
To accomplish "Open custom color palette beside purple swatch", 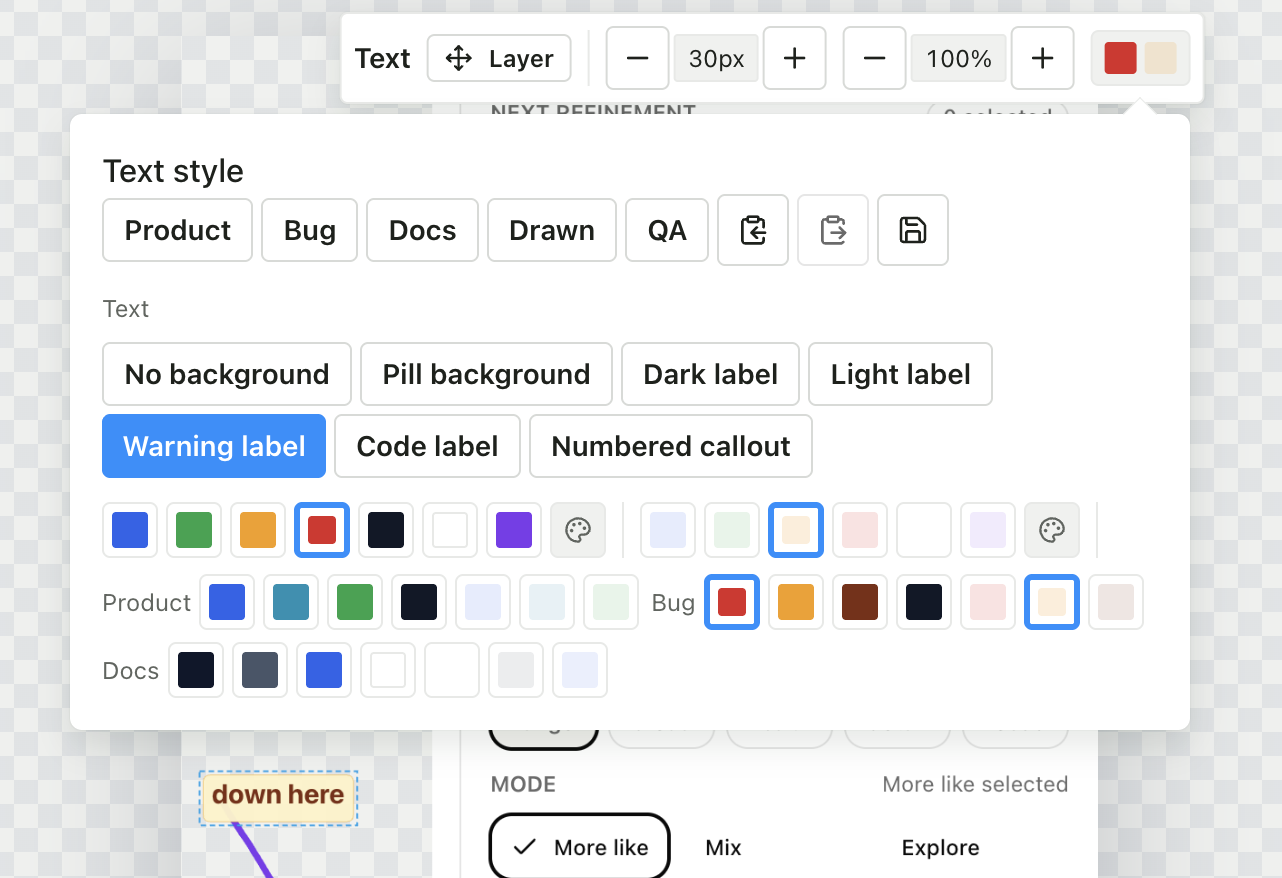I will click(x=578, y=530).
